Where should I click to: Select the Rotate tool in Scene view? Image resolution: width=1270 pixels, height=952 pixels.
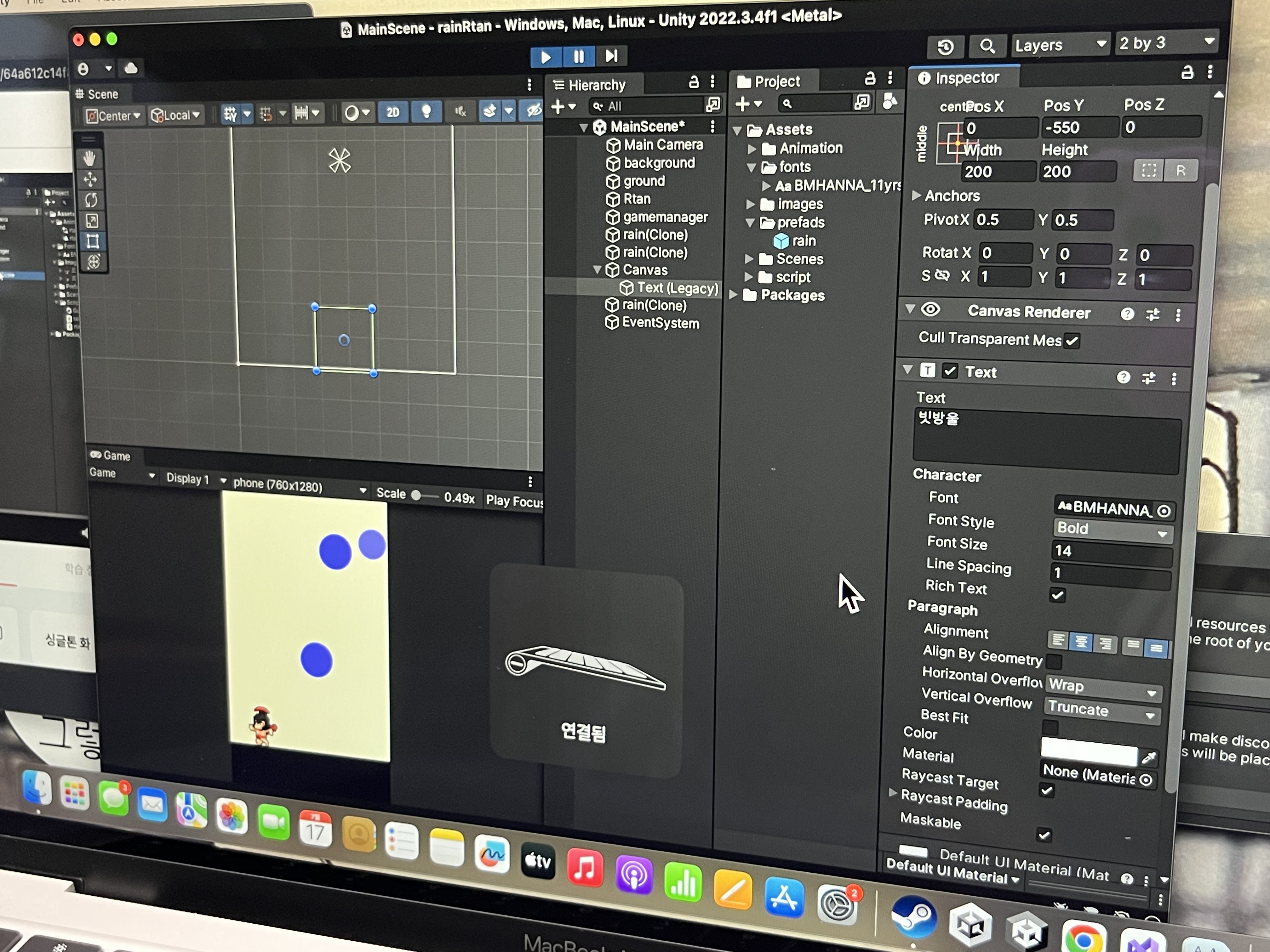(x=91, y=200)
